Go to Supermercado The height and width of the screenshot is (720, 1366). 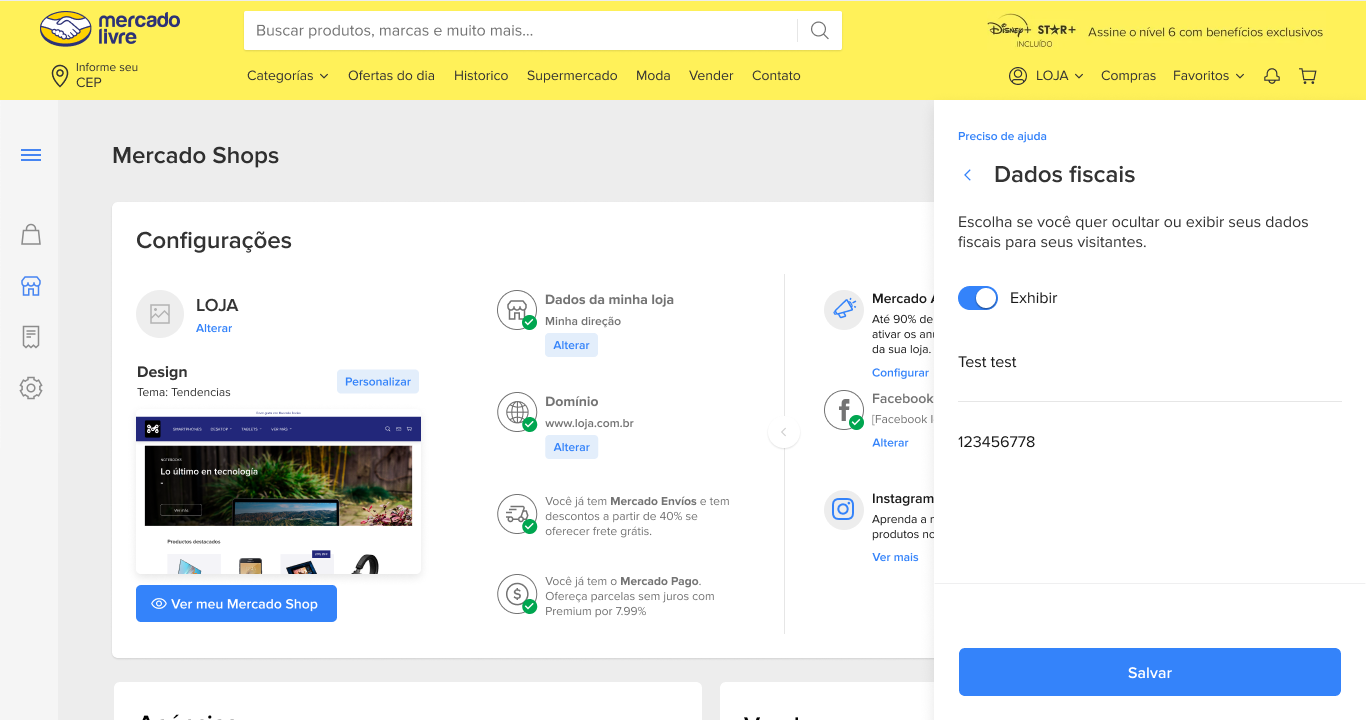(572, 76)
